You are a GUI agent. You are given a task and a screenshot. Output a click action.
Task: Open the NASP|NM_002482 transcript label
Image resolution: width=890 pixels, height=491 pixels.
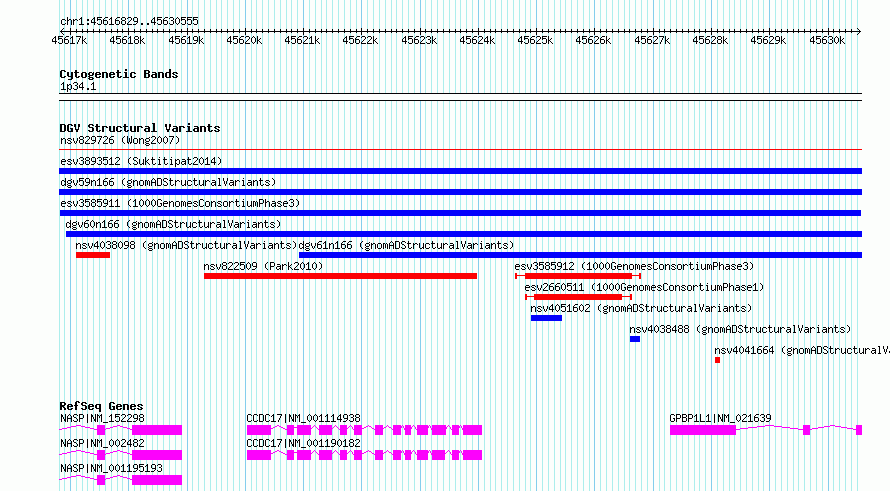(x=102, y=443)
